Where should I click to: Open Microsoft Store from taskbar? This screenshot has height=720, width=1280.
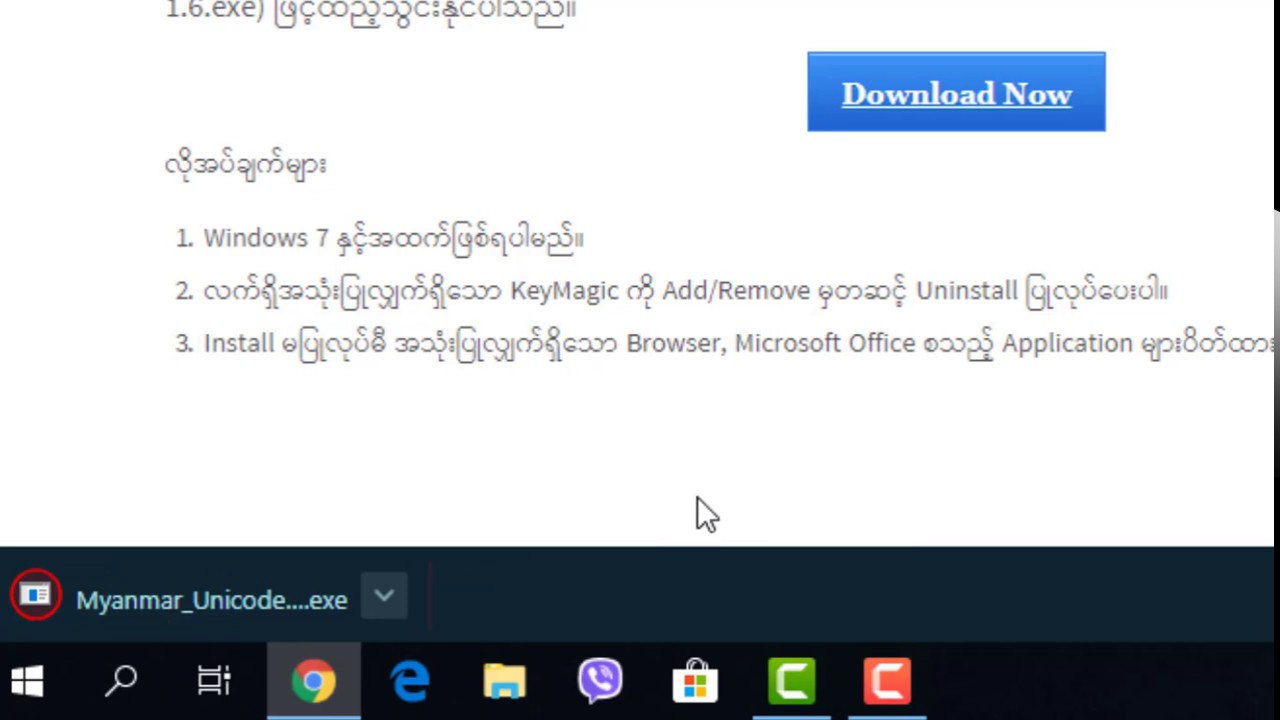(695, 682)
